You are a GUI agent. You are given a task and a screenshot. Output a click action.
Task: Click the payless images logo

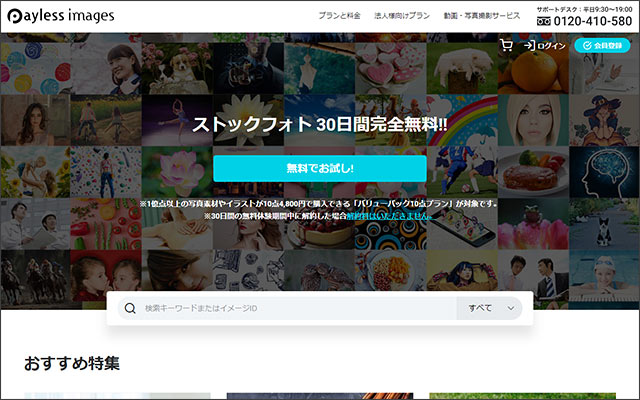tap(60, 16)
